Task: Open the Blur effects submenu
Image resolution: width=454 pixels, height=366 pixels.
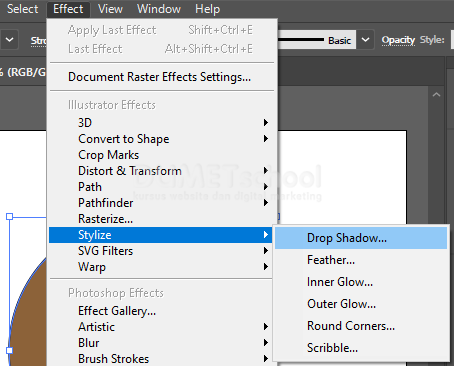Action: coord(162,343)
